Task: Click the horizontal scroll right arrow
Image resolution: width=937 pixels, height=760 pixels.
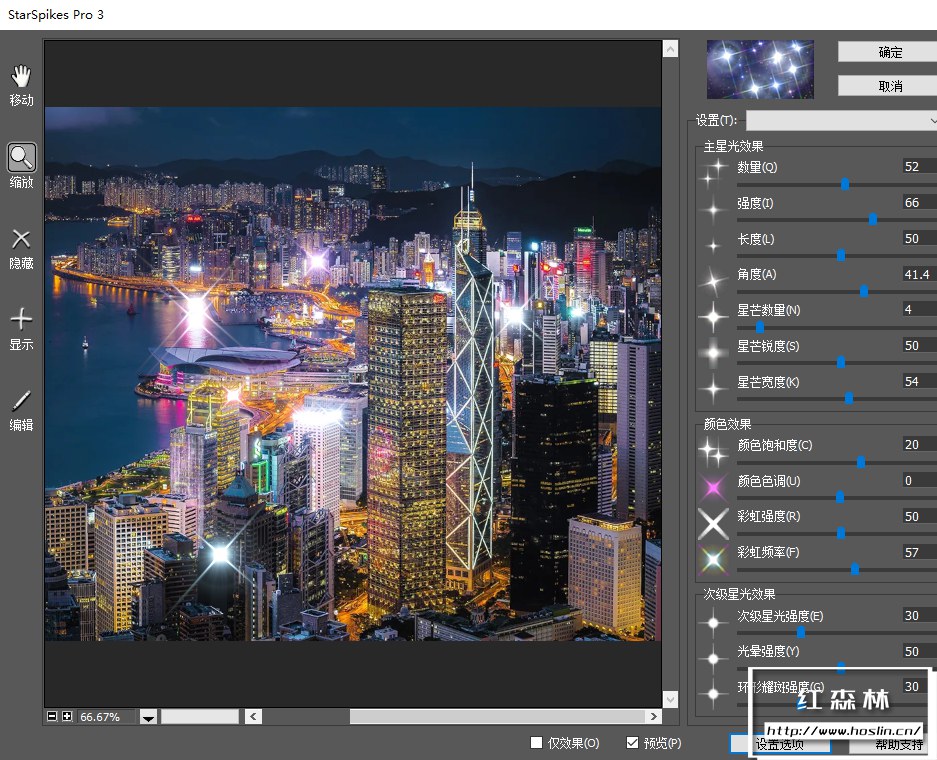Action: 654,716
